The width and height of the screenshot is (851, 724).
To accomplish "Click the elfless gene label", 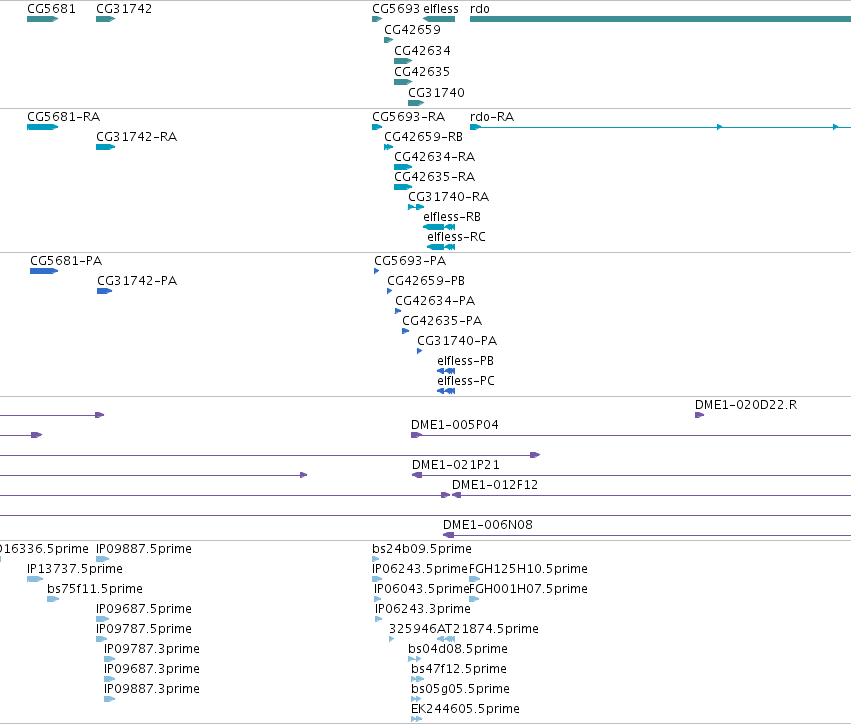I will click(x=441, y=9).
